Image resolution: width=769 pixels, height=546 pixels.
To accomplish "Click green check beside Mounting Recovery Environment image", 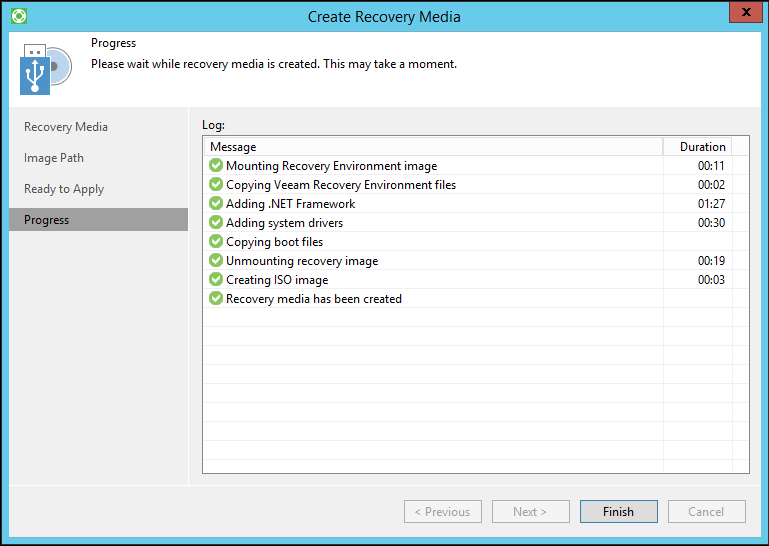I will 215,166.
